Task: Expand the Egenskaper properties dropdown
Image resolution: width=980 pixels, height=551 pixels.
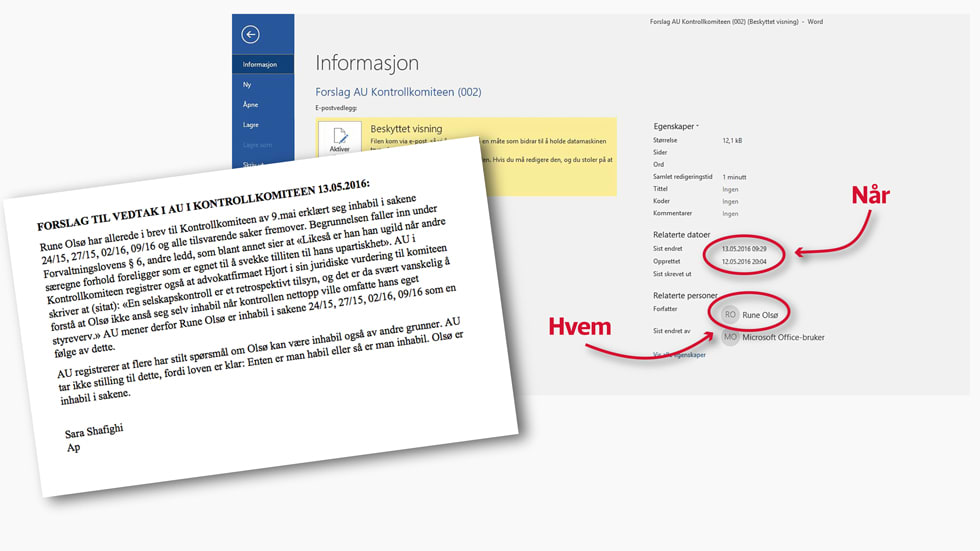Action: [x=676, y=126]
